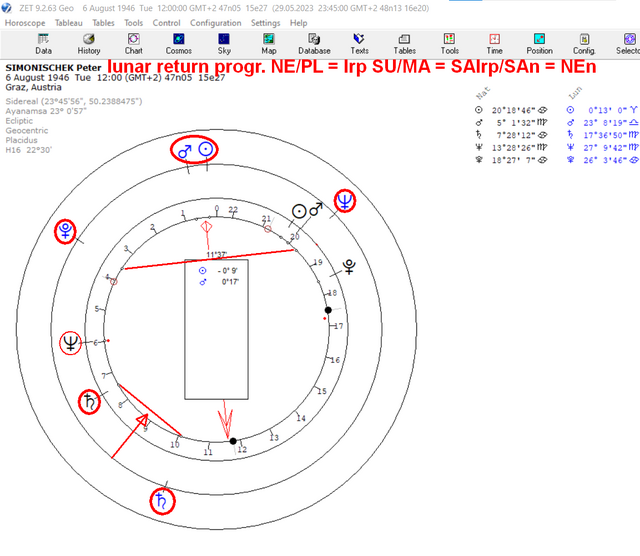Screen dimensions: 640x556
Task: Click the blue Saturn glyph at chart bottom
Action: point(162,501)
